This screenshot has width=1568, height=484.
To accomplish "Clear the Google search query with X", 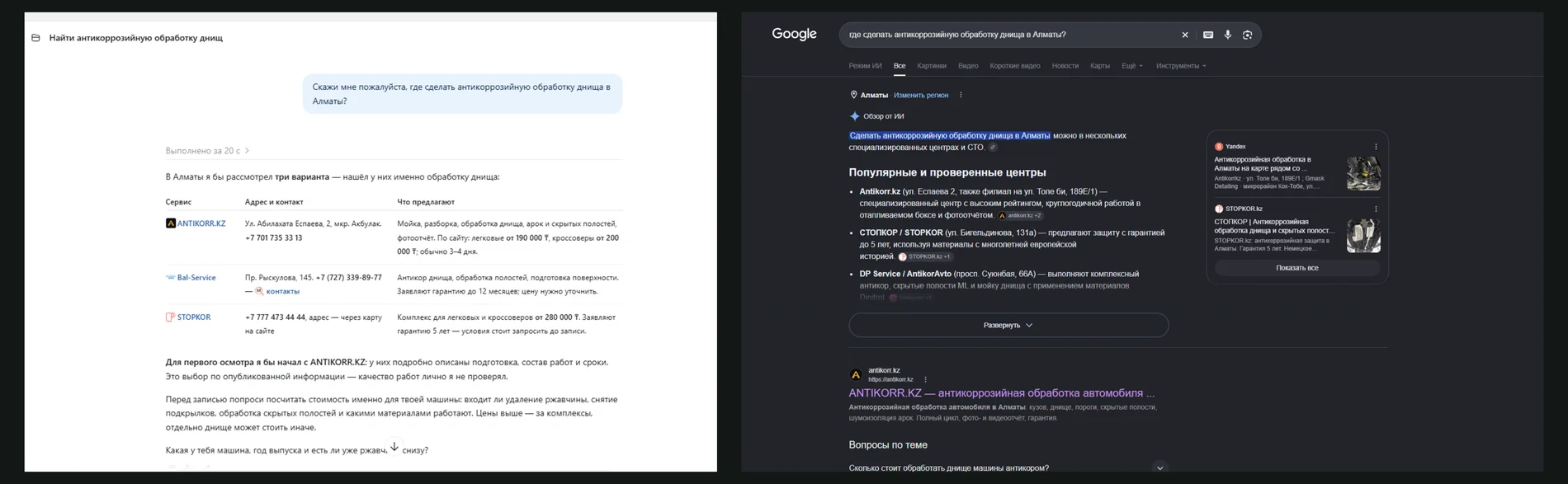I will pos(1185,35).
